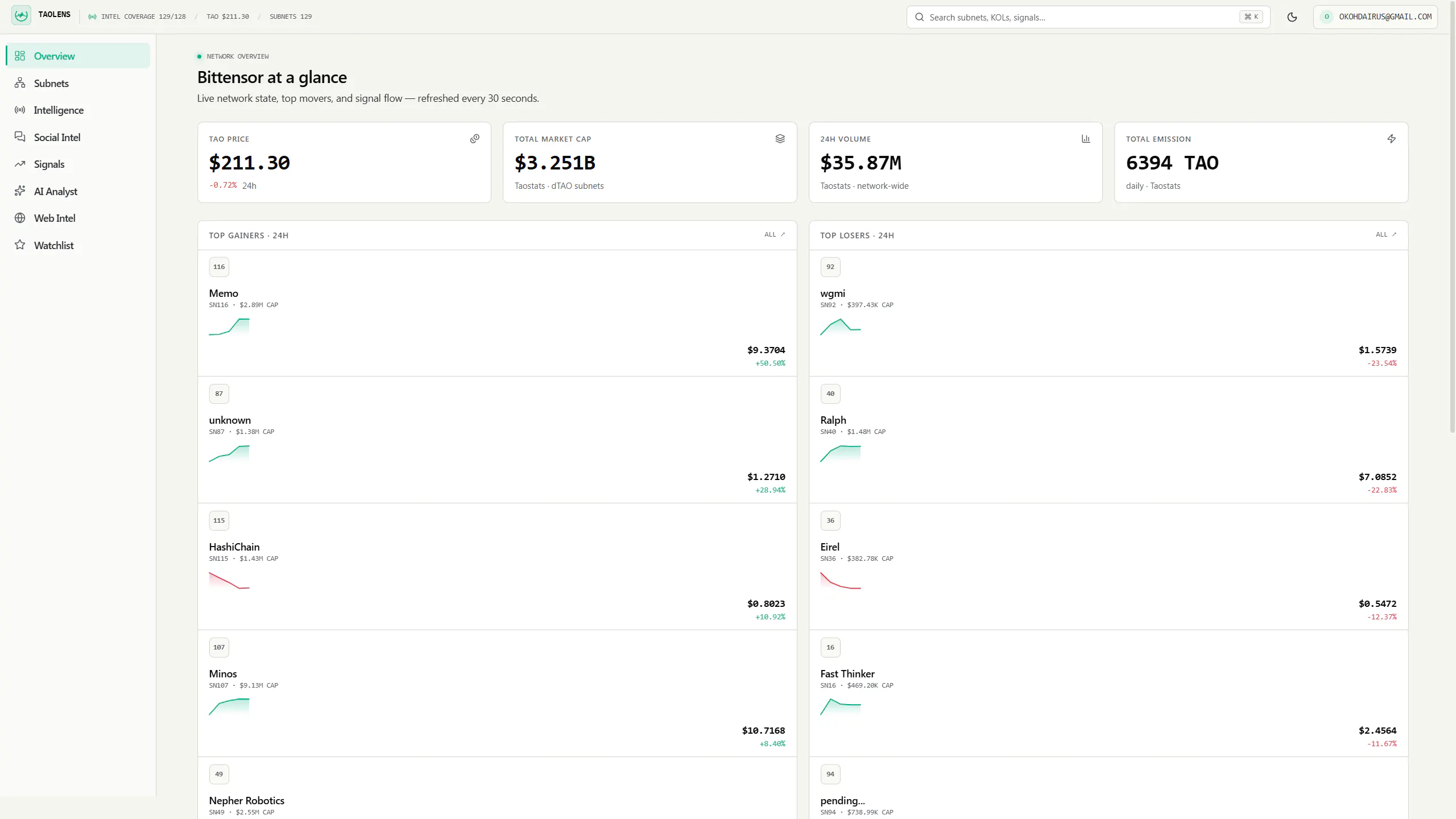
Task: Open the HashiChain subnet row
Action: 497,567
